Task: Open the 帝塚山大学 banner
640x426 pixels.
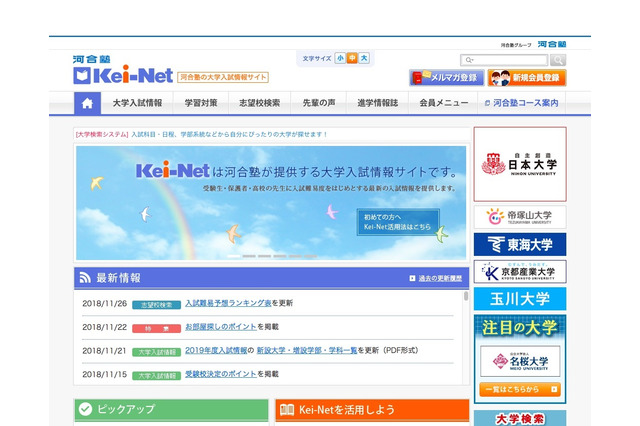Action: pyautogui.click(x=520, y=217)
